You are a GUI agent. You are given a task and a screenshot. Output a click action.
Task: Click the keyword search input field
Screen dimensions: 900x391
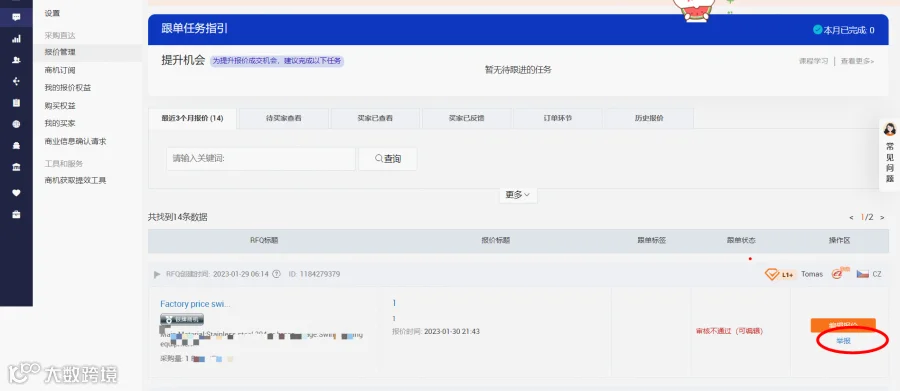pos(261,159)
